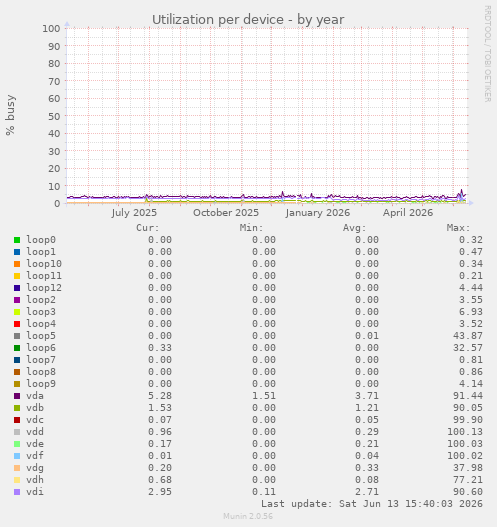Viewport: 497px width, 527px height.
Task: Click the loop3 lime legend swatch
Action: [x=17, y=312]
